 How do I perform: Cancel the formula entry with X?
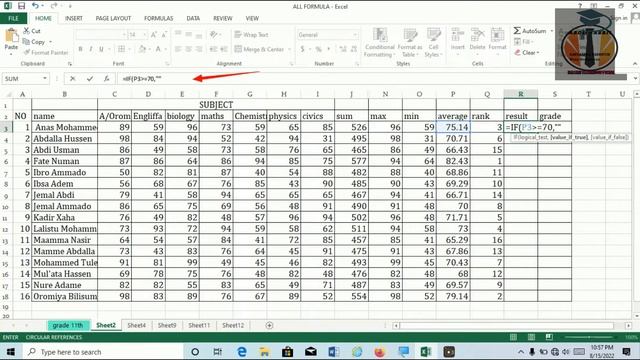(x=72, y=78)
